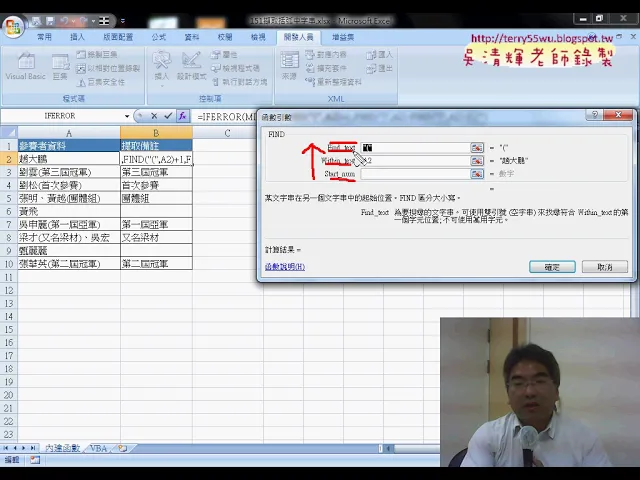Open the 增益集 ribbon tab

(343, 37)
